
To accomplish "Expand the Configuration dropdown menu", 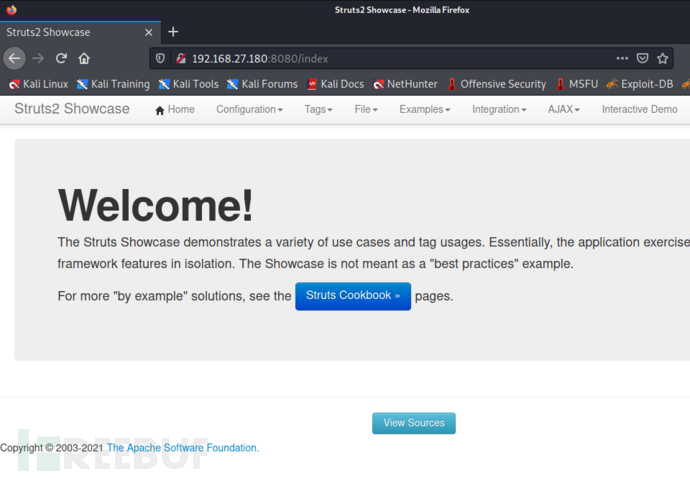I will pyautogui.click(x=249, y=110).
